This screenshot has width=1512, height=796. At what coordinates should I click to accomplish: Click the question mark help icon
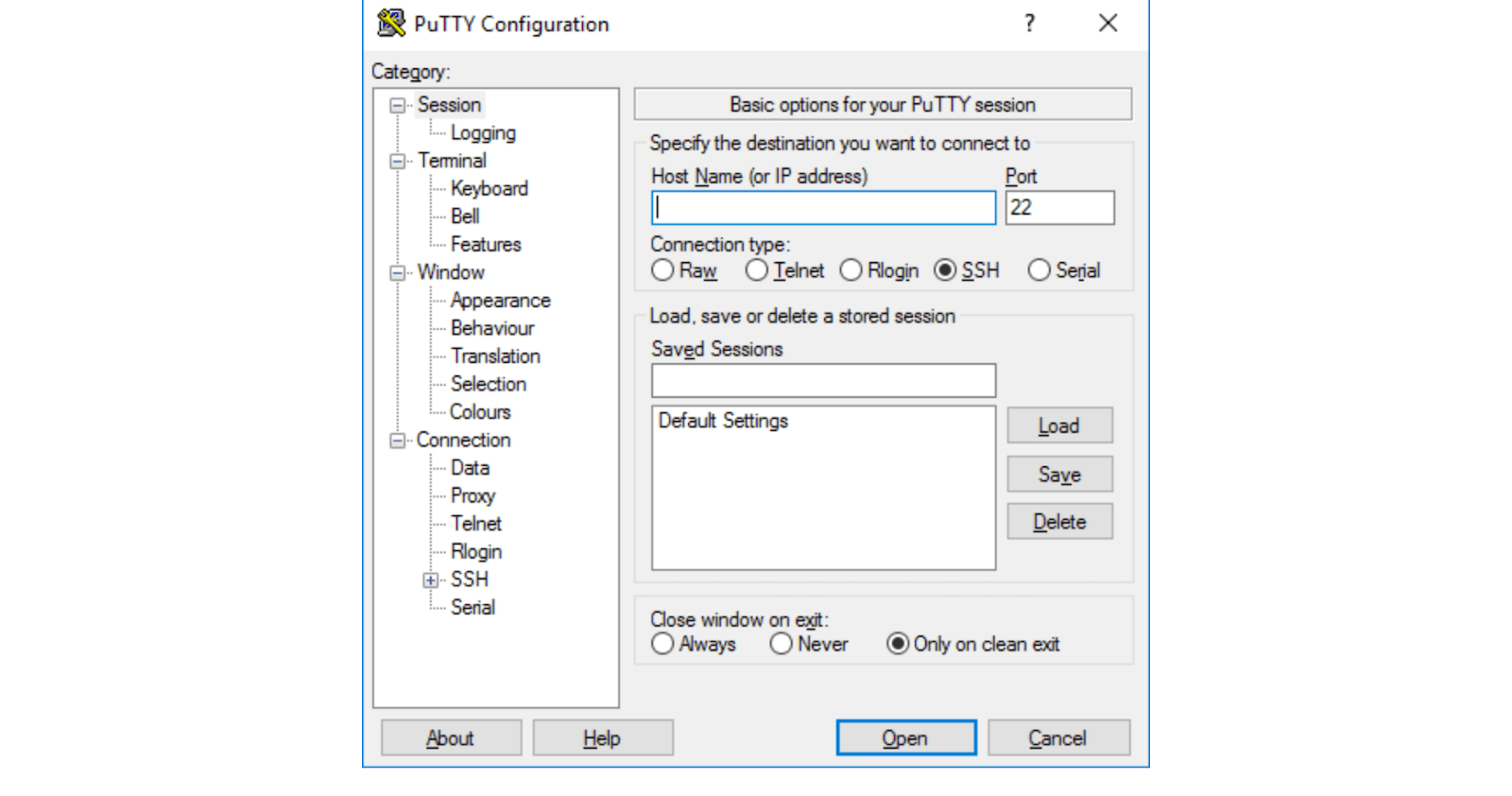(x=1029, y=24)
